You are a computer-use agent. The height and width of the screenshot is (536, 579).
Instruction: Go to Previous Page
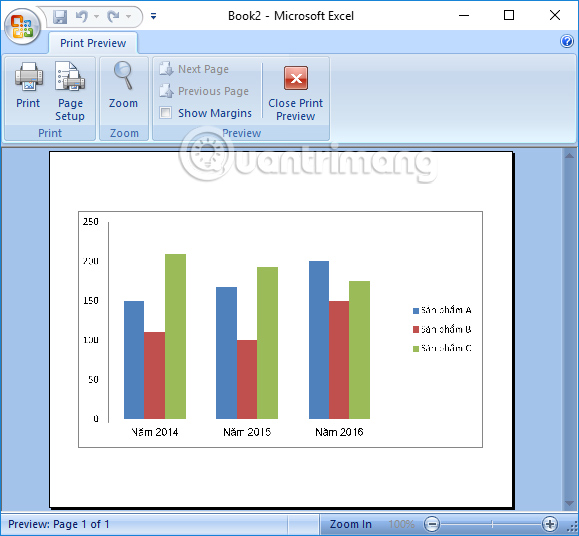click(204, 91)
